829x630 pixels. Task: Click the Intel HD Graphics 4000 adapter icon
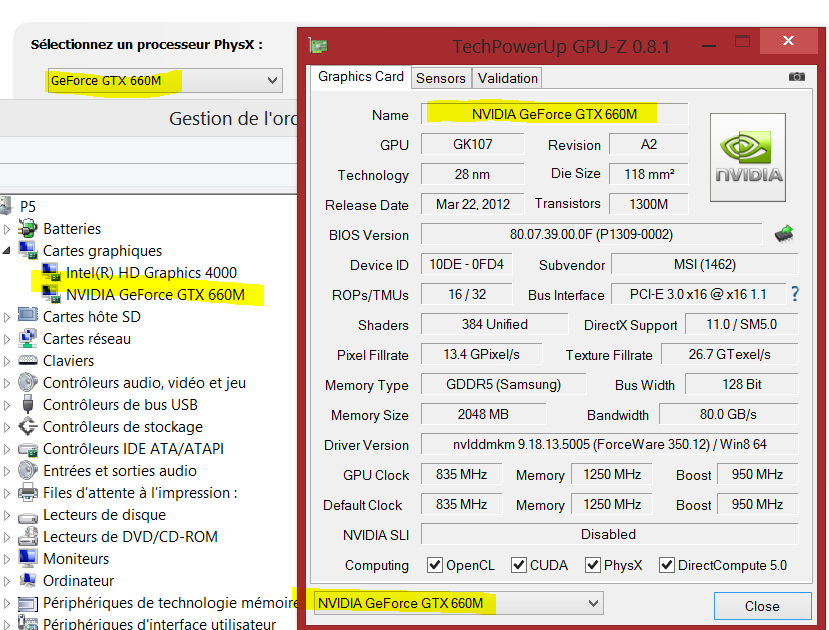(51, 272)
